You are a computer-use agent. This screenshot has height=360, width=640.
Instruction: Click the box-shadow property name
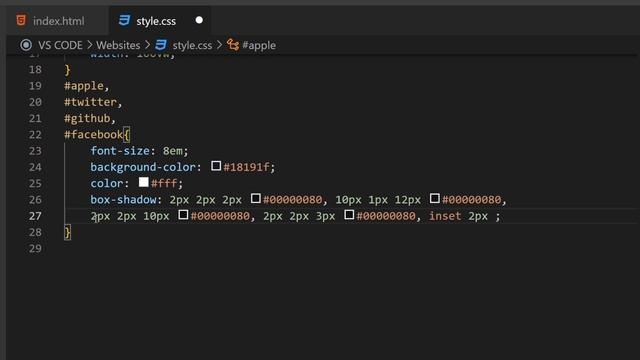click(x=123, y=200)
